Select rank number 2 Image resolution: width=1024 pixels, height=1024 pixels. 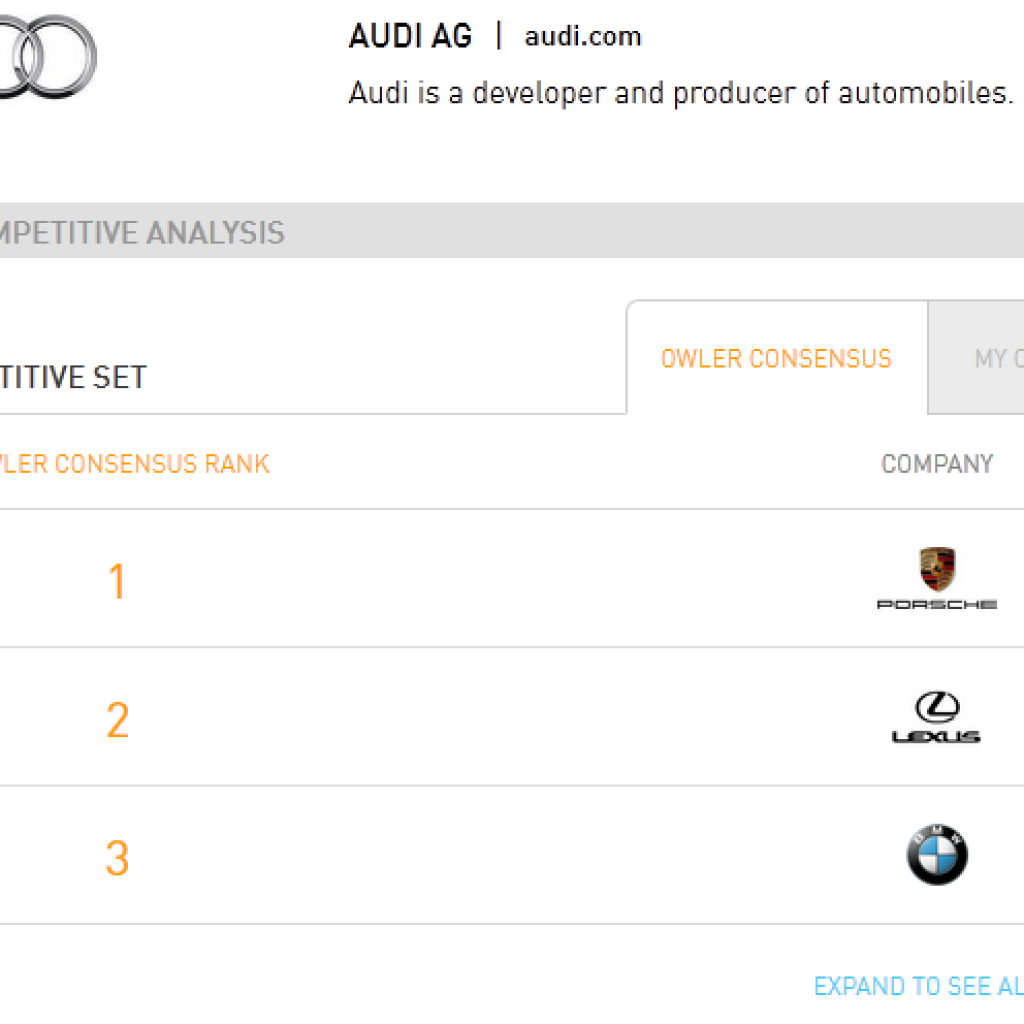pos(117,720)
